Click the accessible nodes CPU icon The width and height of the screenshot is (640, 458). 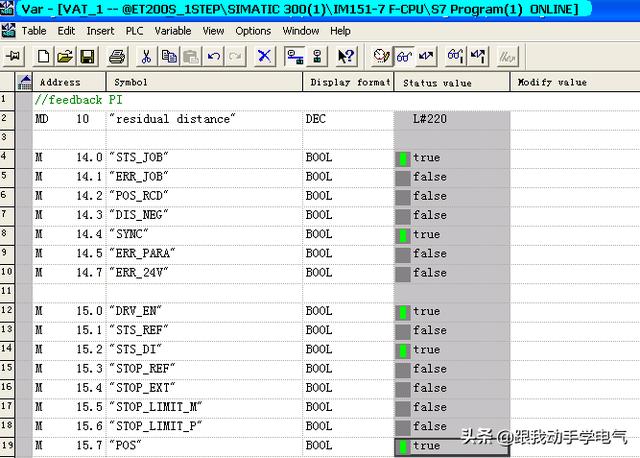click(317, 56)
